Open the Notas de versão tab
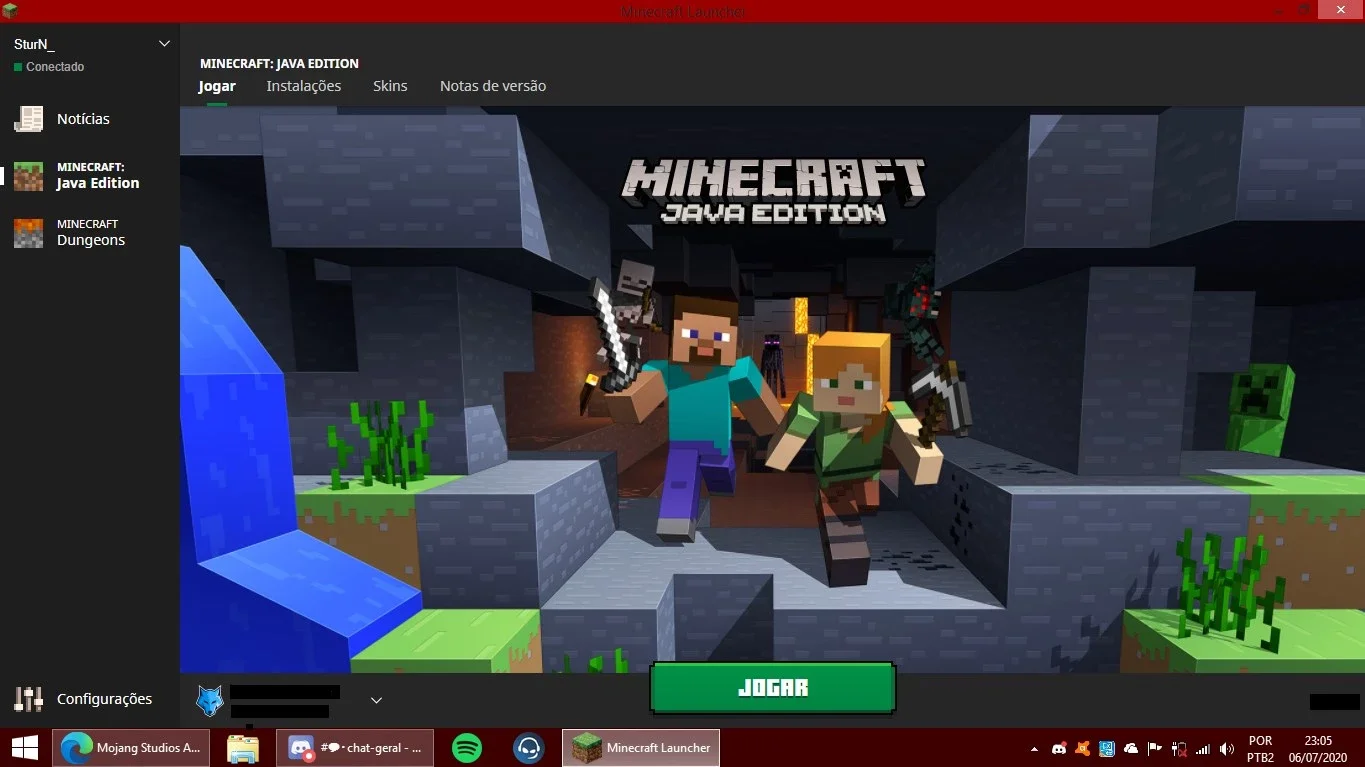The height and width of the screenshot is (767, 1365). pos(493,86)
